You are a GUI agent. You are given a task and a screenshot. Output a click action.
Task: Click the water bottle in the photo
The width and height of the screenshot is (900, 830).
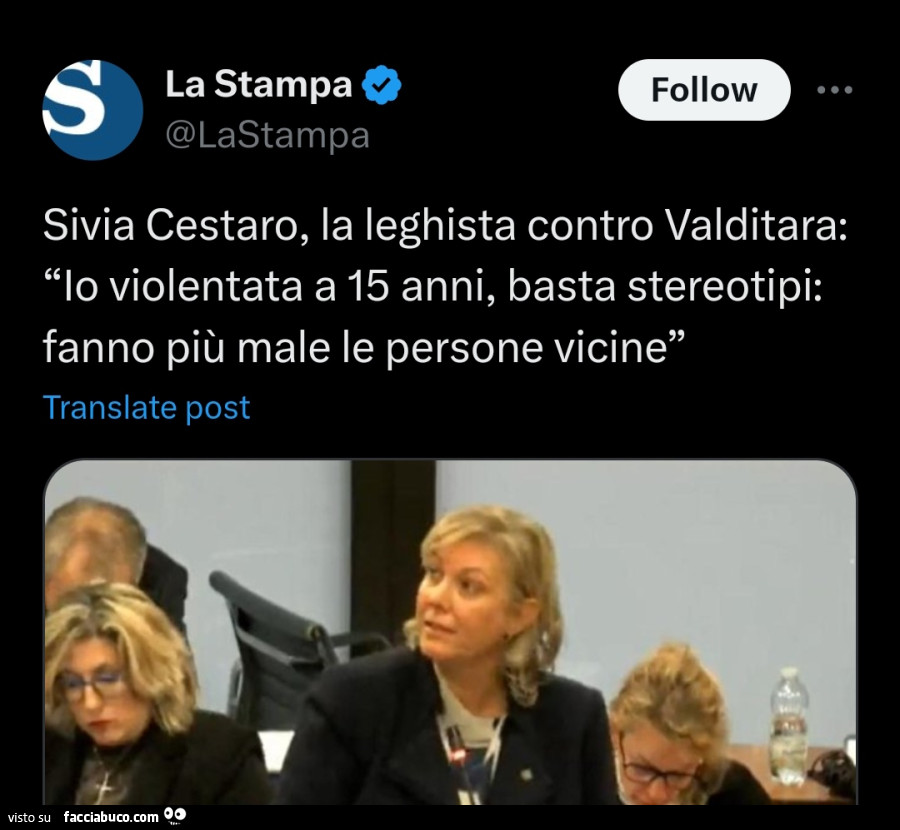(x=789, y=726)
